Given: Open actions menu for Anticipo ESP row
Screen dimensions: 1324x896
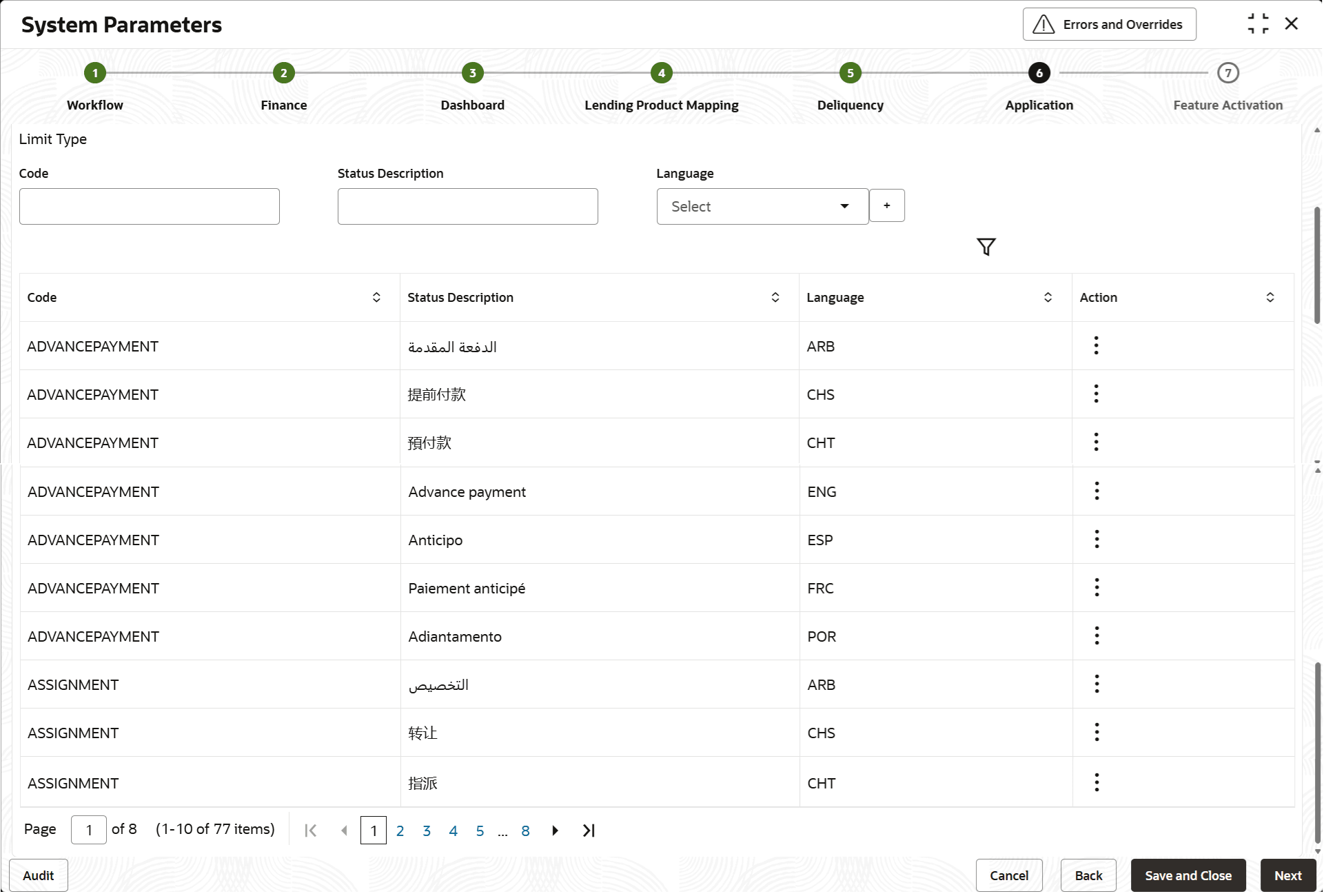Looking at the screenshot, I should (x=1097, y=539).
